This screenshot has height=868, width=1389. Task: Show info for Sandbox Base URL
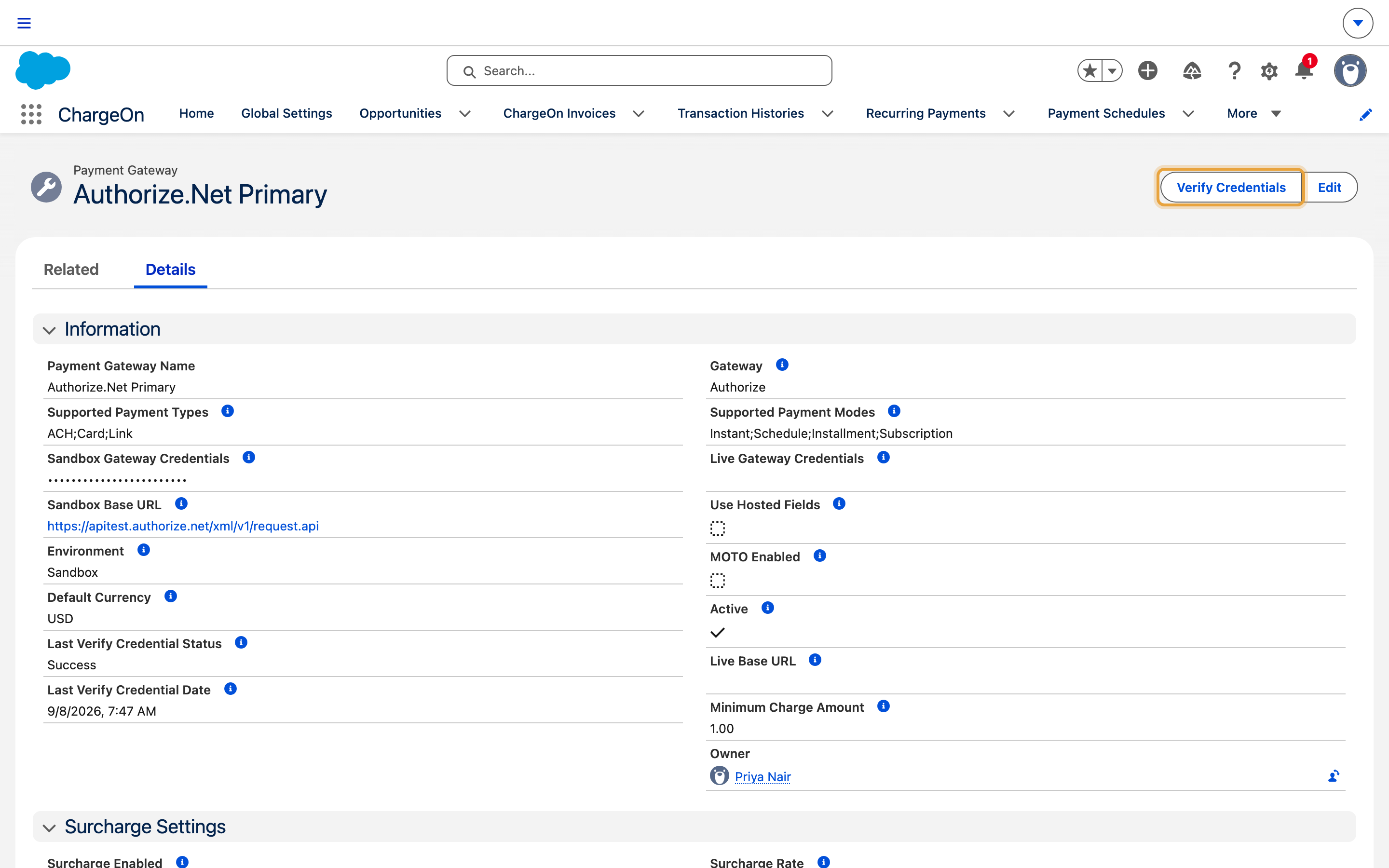(181, 503)
